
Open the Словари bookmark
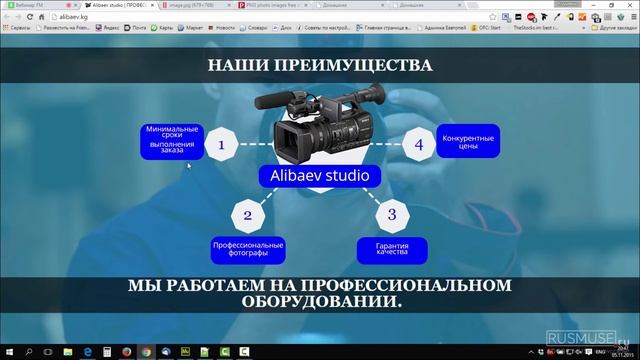pyautogui.click(x=253, y=28)
